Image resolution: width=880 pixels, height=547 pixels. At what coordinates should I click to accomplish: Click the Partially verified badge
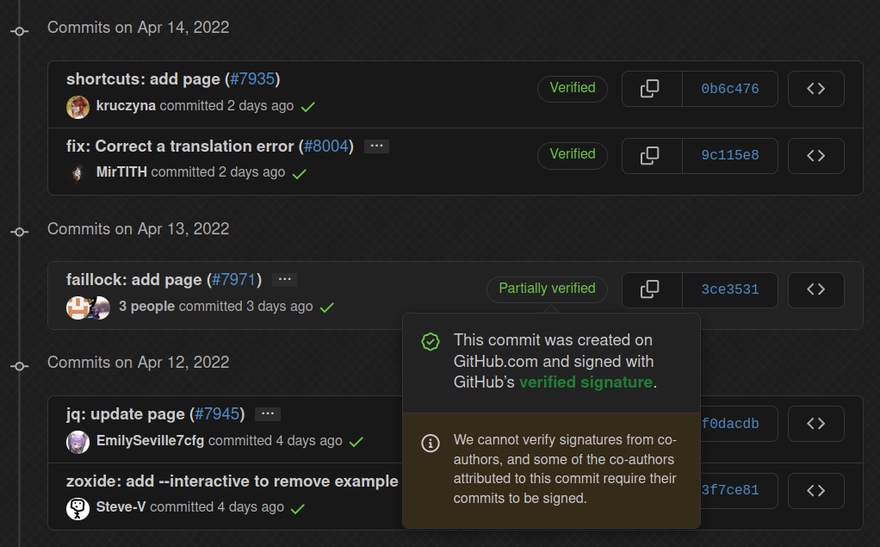tap(547, 289)
